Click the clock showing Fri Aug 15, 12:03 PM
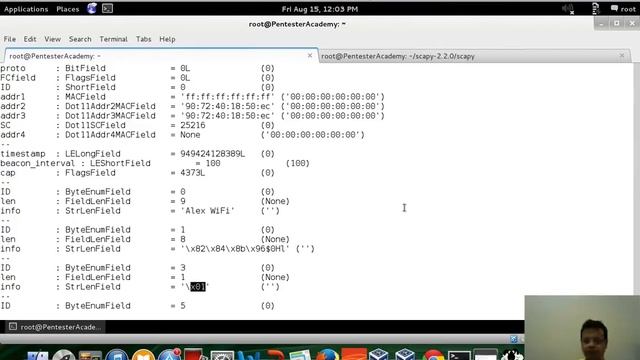The width and height of the screenshot is (640, 360). pos(320,9)
